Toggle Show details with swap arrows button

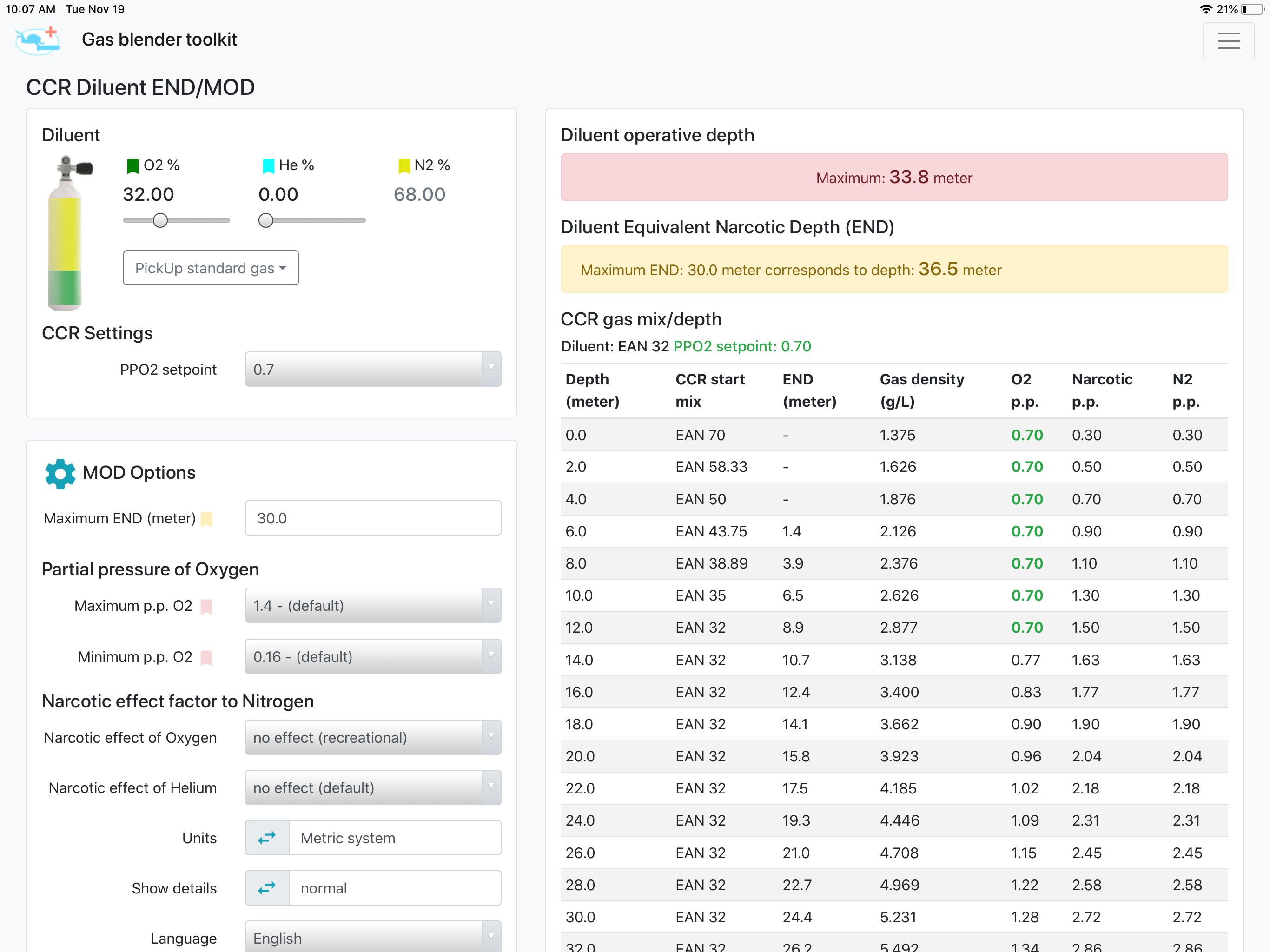[x=267, y=888]
